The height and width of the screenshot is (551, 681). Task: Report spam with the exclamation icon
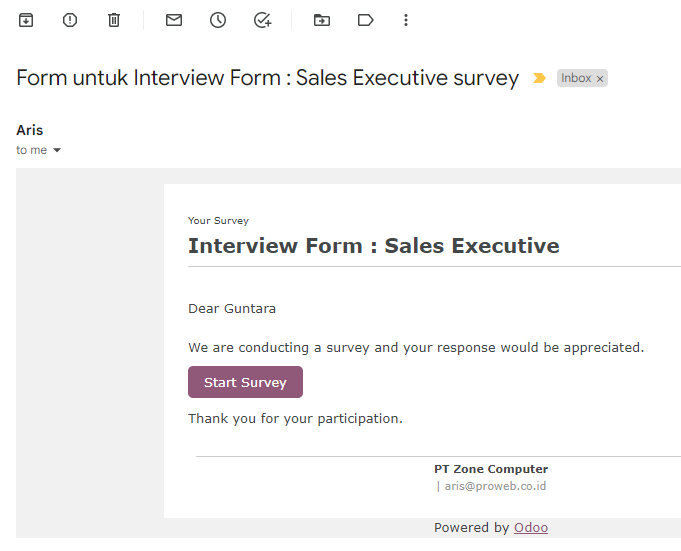[70, 20]
